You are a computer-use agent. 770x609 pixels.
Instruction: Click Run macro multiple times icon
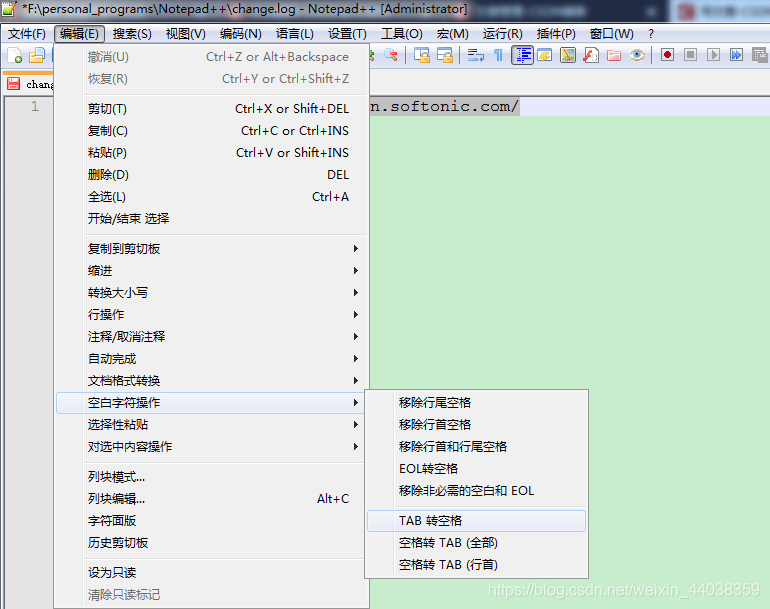[x=736, y=55]
